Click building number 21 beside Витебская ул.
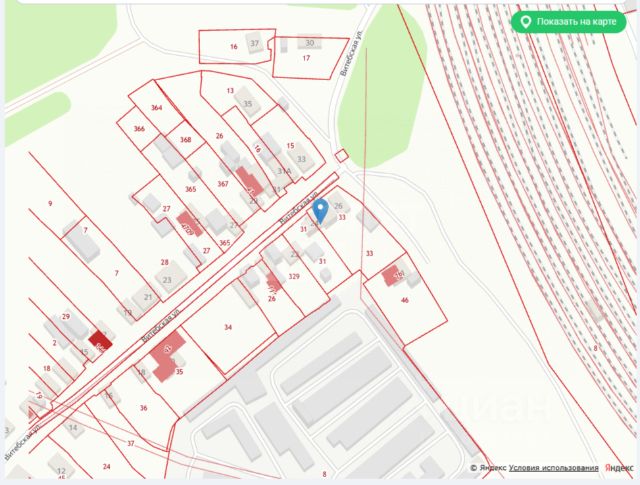This screenshot has width=640, height=485. (x=148, y=297)
